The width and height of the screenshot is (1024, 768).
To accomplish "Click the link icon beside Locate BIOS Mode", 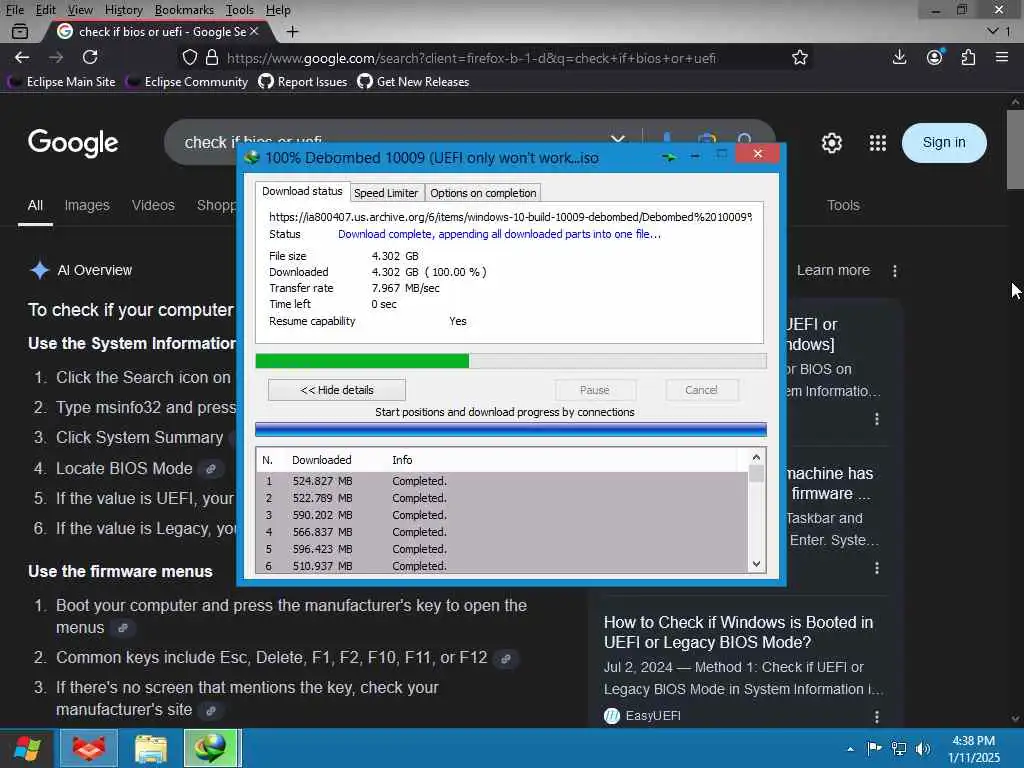I will tap(211, 469).
